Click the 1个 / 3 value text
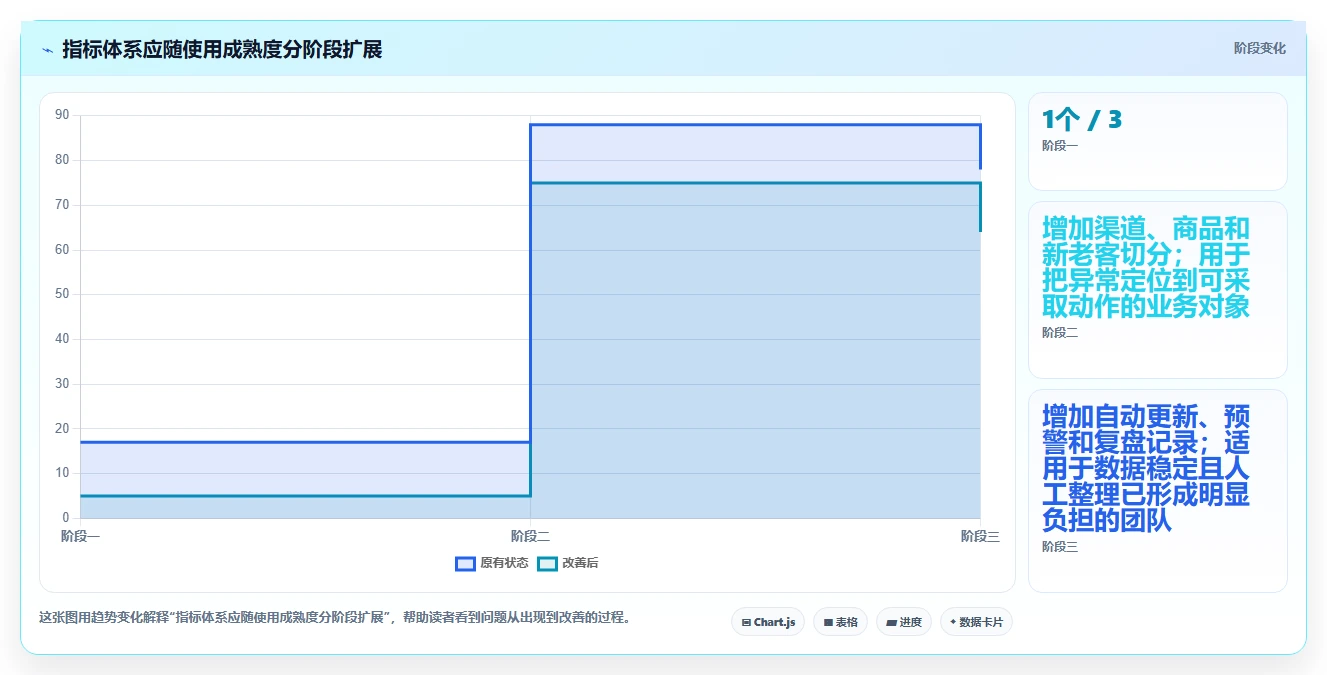Image resolution: width=1327 pixels, height=675 pixels. (x=1082, y=120)
